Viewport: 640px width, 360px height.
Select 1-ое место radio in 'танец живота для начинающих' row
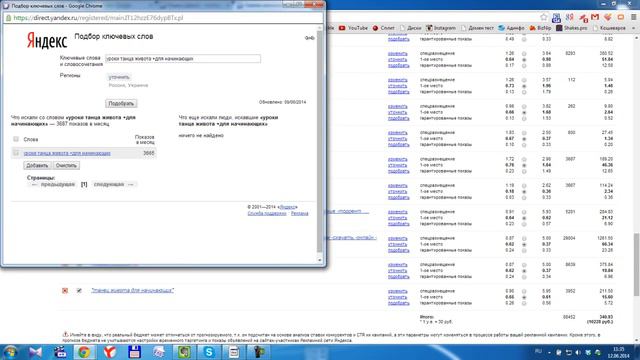[x=524, y=297]
